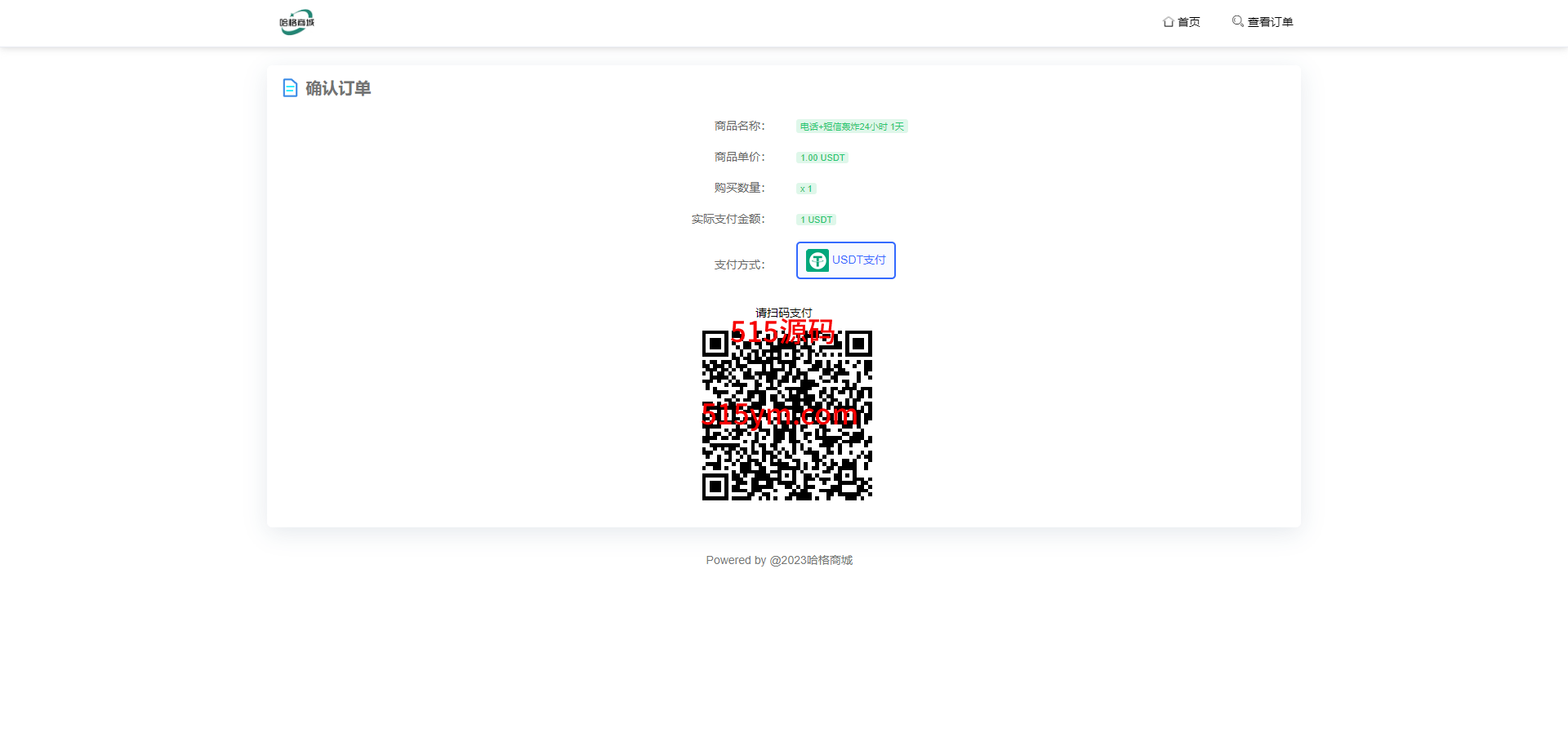1568x751 pixels.
Task: Click the 1 USDT actual payment tag
Action: pyautogui.click(x=816, y=220)
